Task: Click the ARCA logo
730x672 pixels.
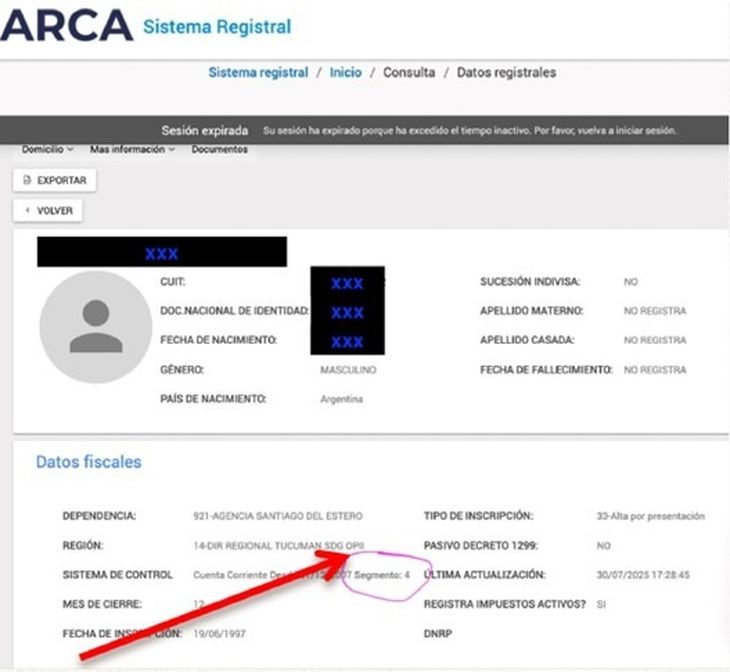Action: [x=66, y=25]
